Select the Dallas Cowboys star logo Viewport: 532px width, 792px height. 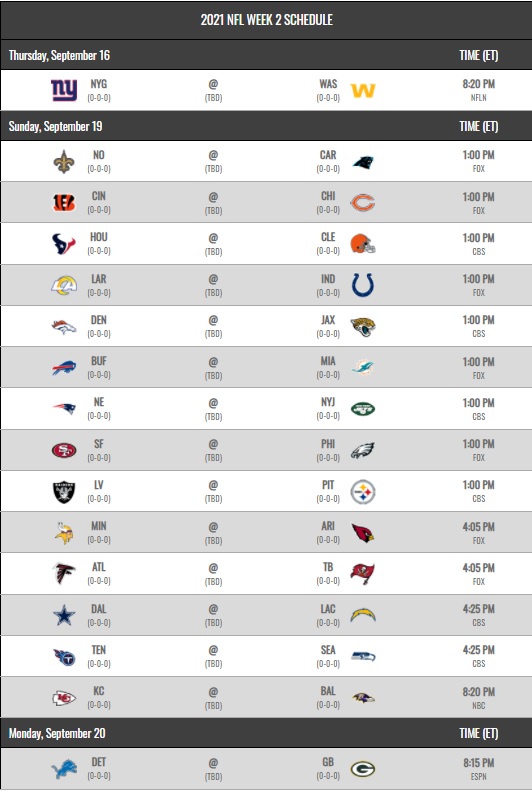[64, 615]
